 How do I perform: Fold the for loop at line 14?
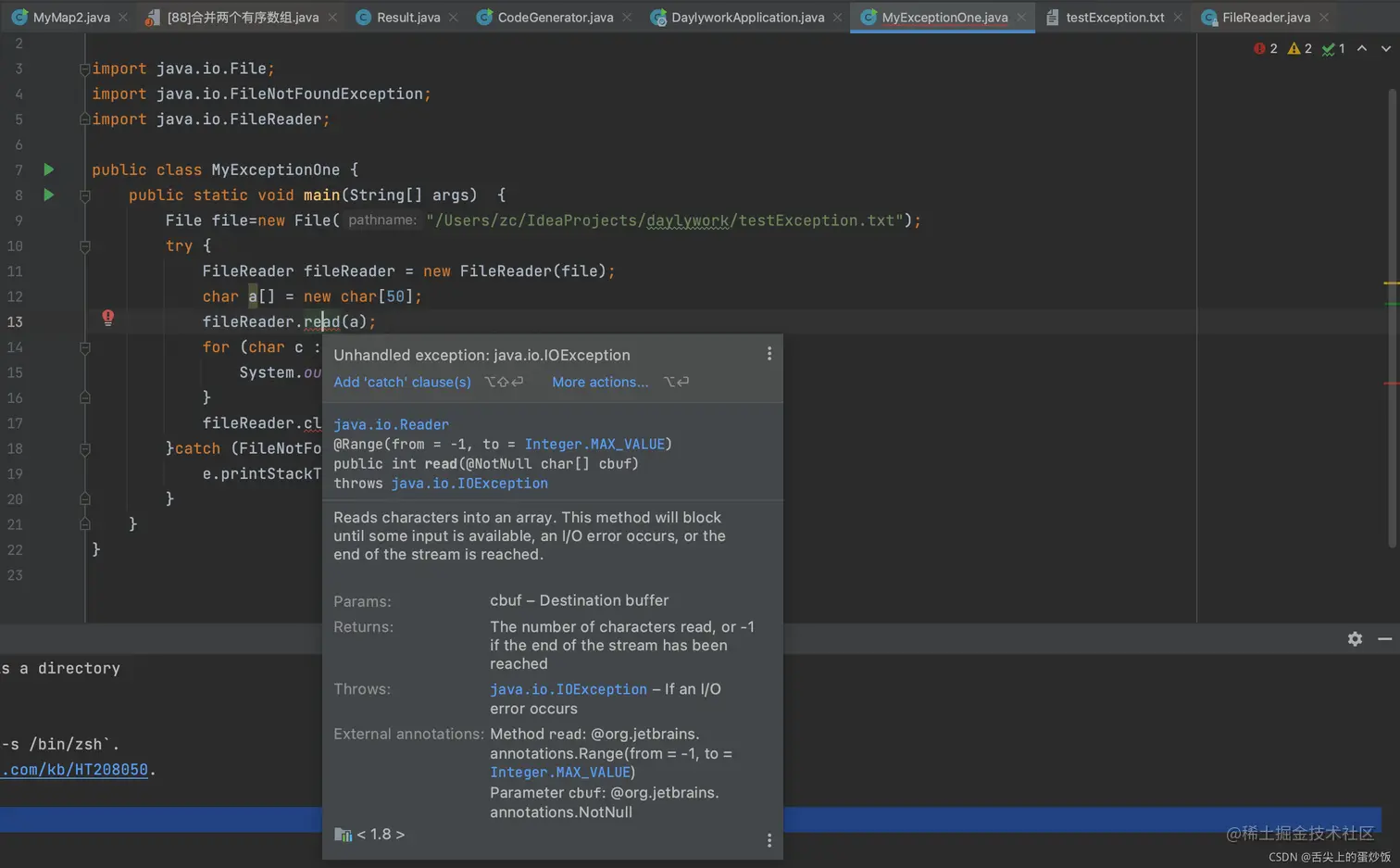point(85,347)
